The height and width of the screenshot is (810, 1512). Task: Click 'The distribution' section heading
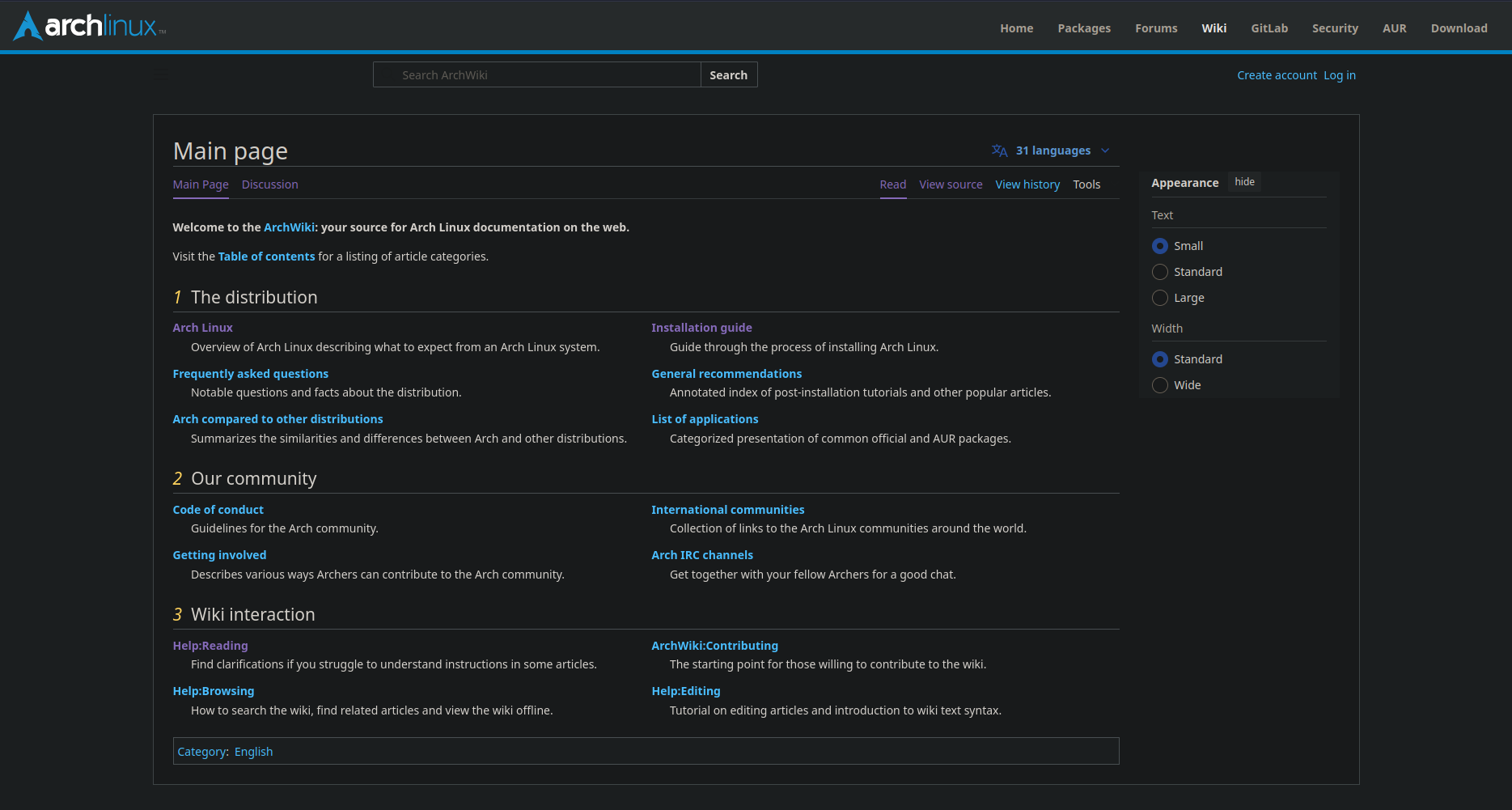pyautogui.click(x=254, y=297)
